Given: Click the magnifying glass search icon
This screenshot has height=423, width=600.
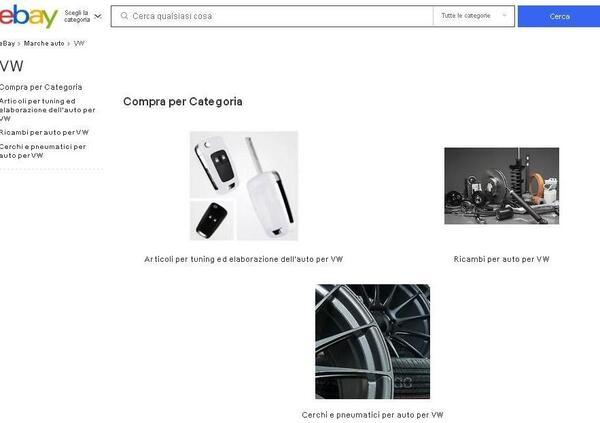Looking at the screenshot, I should point(124,16).
